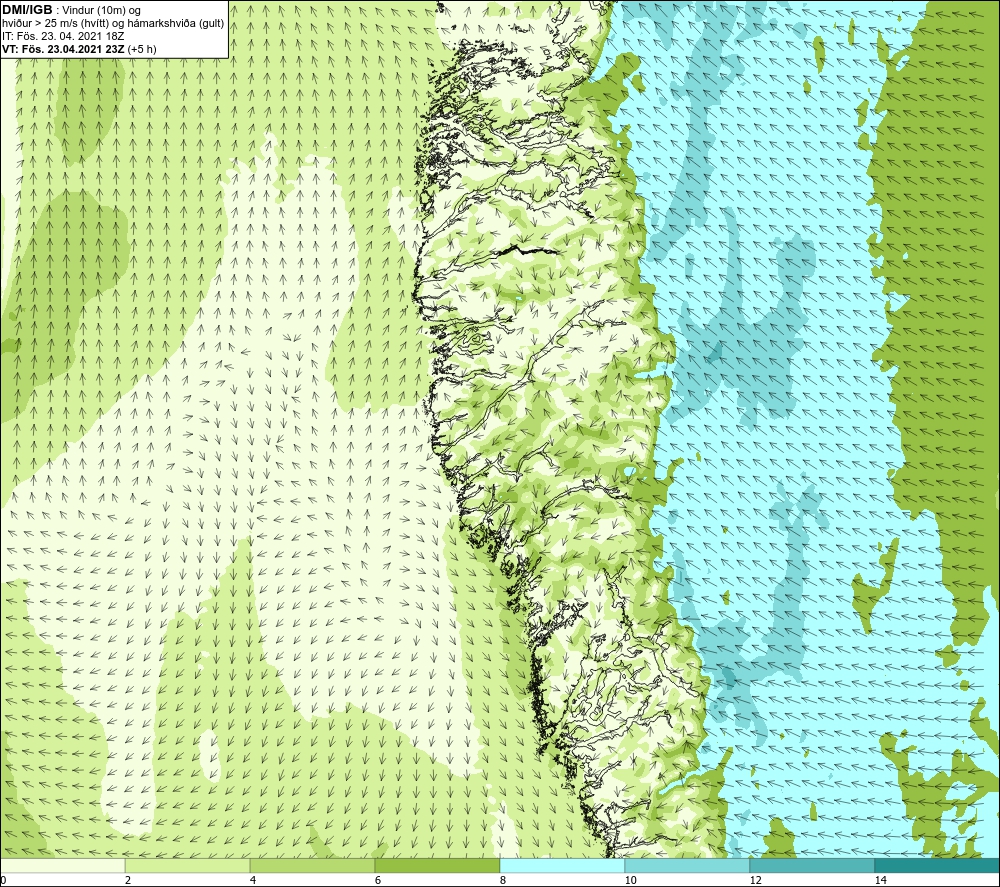This screenshot has height=887, width=1000.
Task: Click the scale label '2'
Action: (128, 880)
